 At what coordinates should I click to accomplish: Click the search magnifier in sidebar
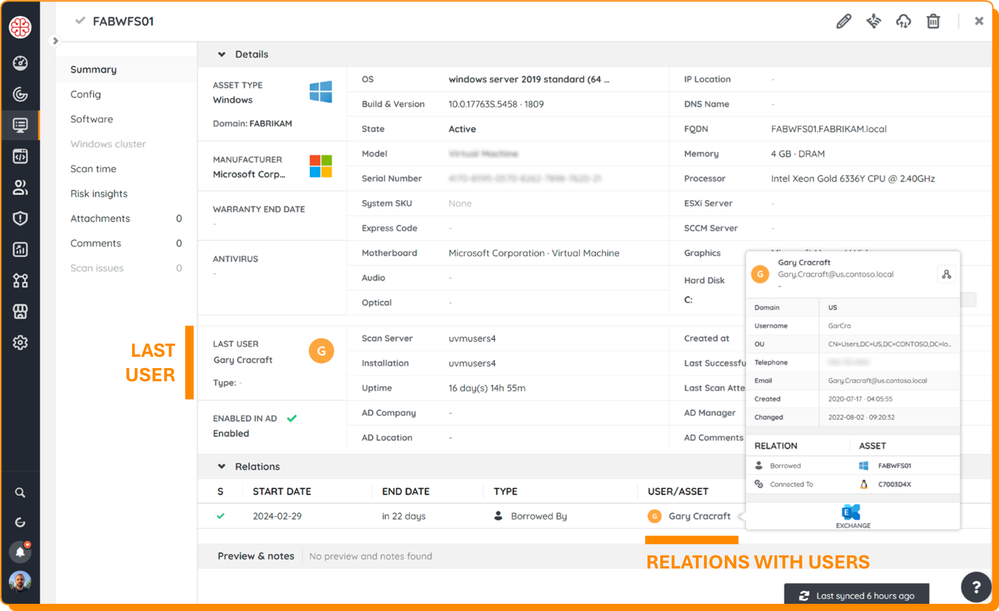(x=20, y=493)
